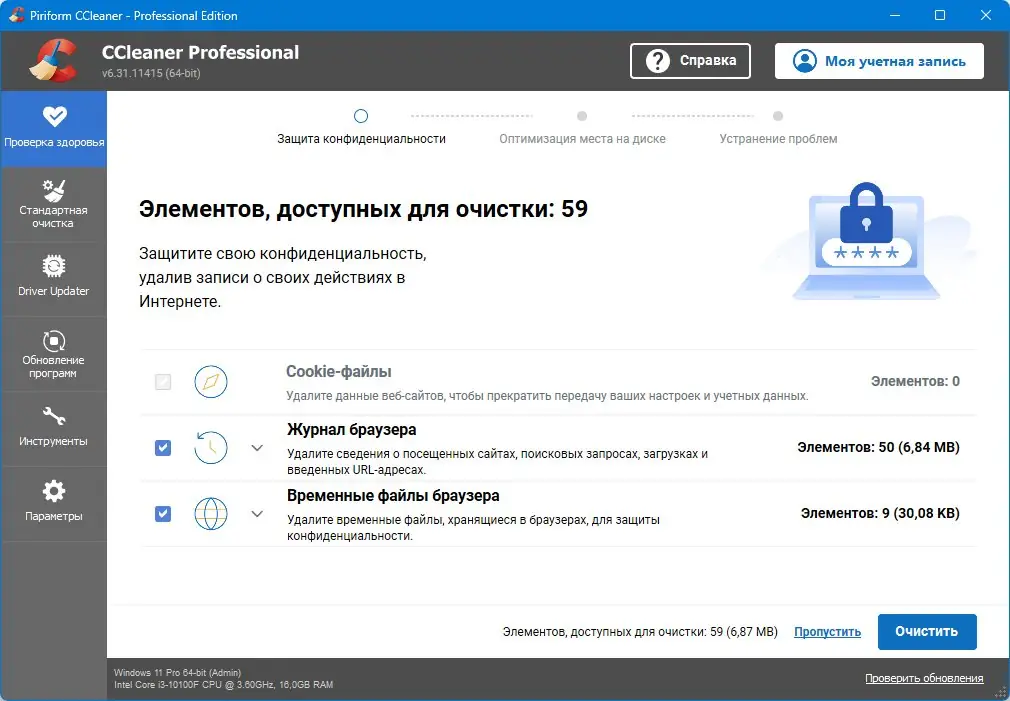
Task: Go to Обновление программ
Action: 54,353
